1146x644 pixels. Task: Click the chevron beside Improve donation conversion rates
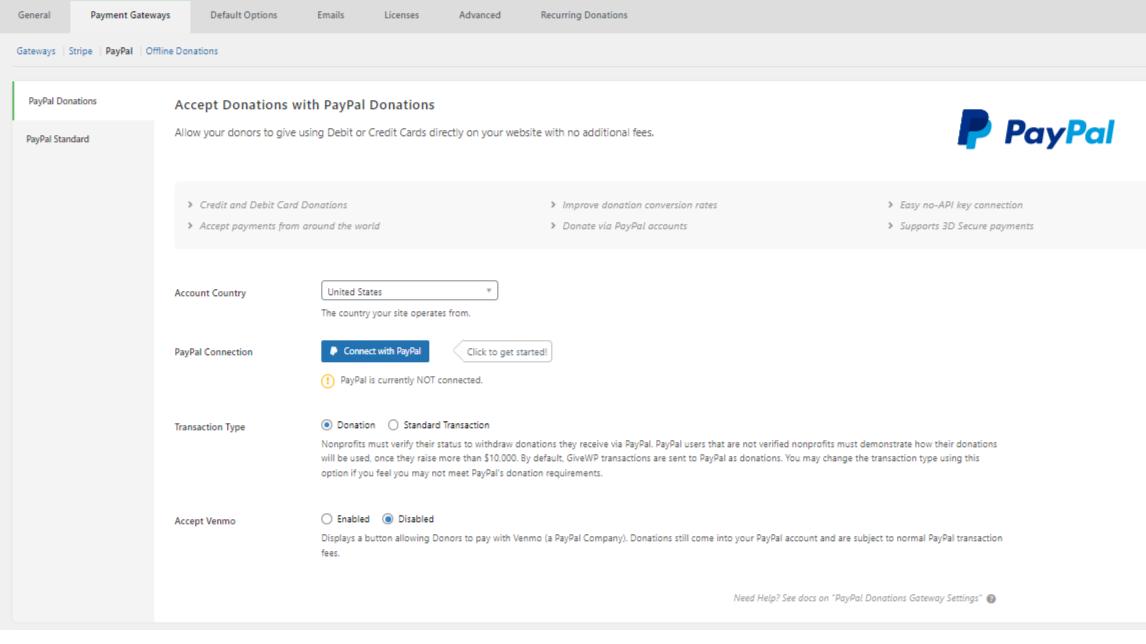(553, 205)
